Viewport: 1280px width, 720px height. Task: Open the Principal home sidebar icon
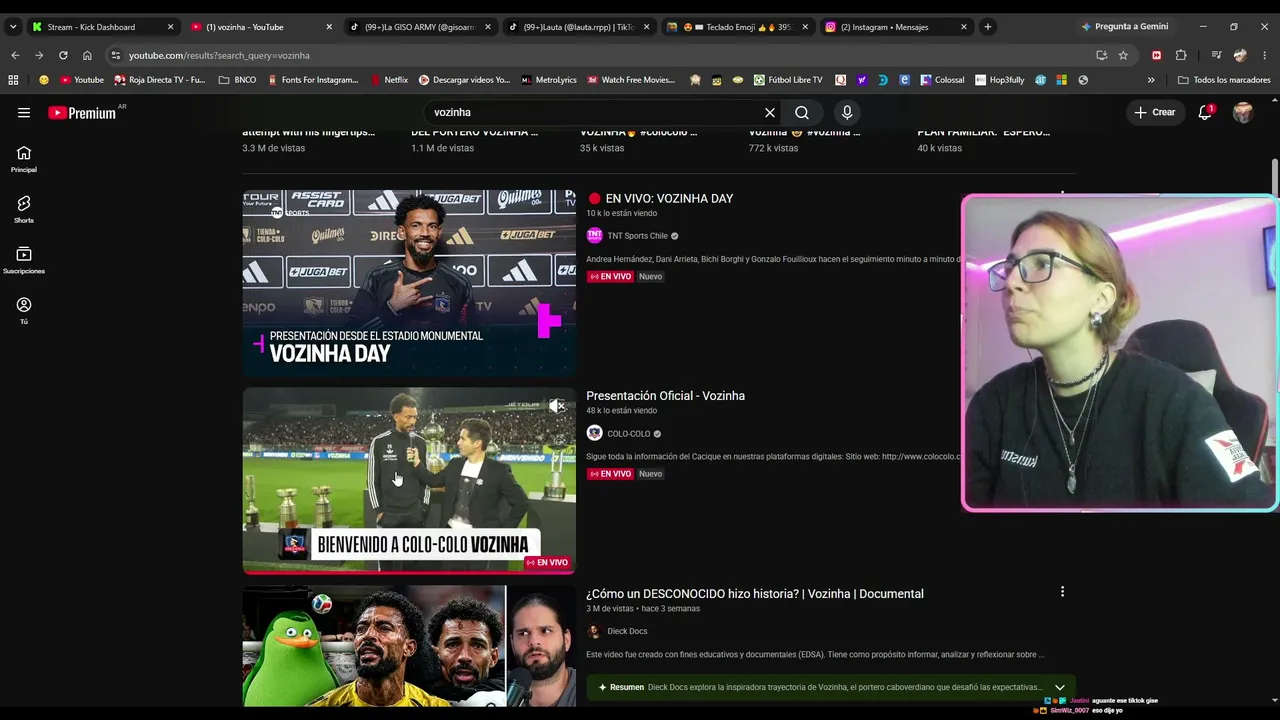24,159
